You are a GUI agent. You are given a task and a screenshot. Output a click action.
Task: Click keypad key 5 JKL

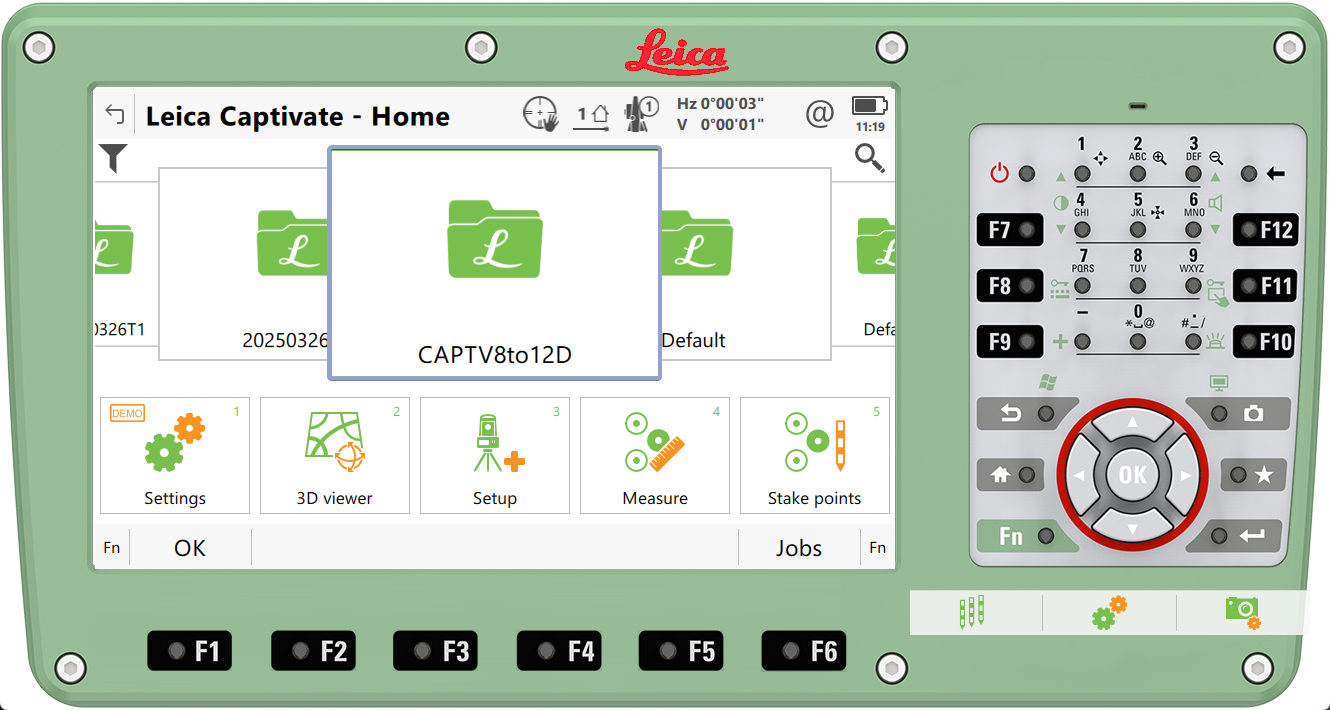(1138, 230)
